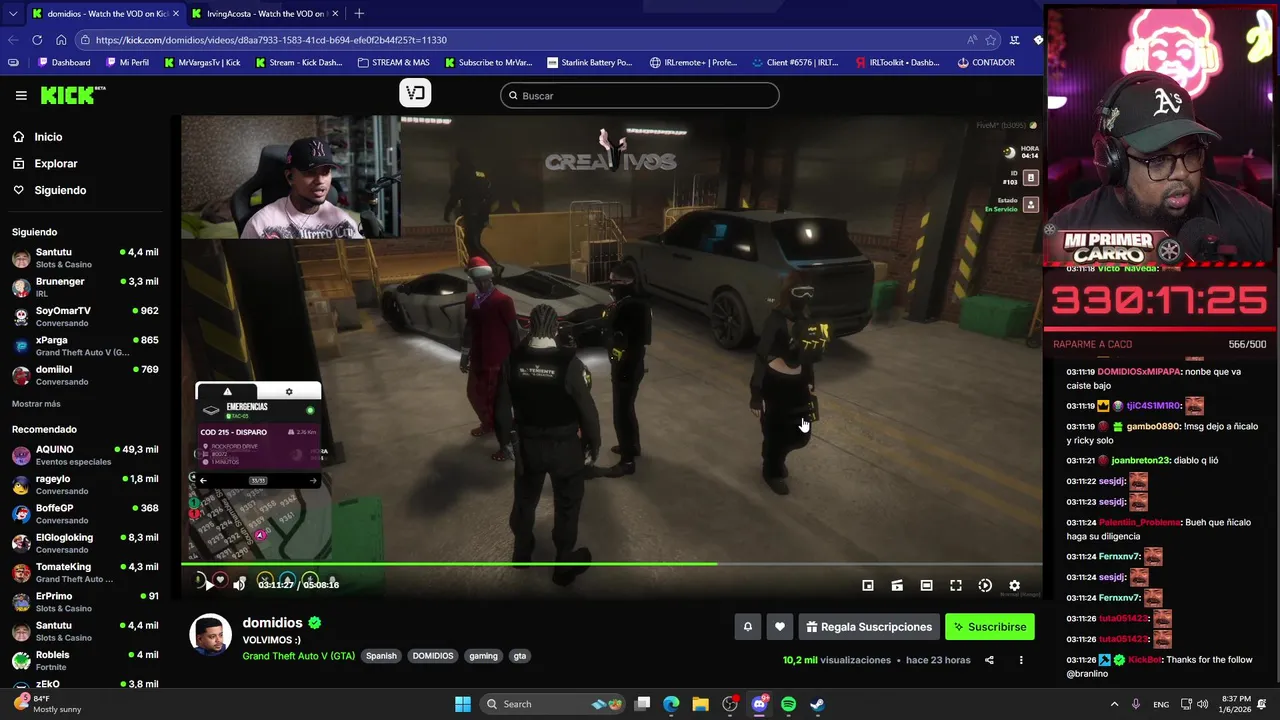Turn on notifications bell for domidios

point(747,627)
